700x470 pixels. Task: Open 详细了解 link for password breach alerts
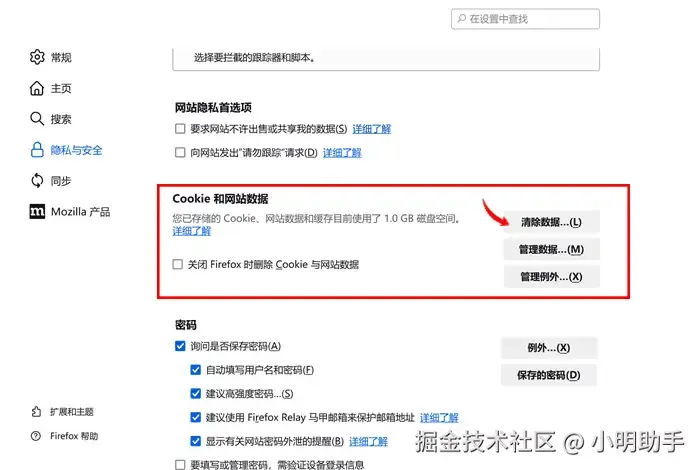pyautogui.click(x=368, y=441)
